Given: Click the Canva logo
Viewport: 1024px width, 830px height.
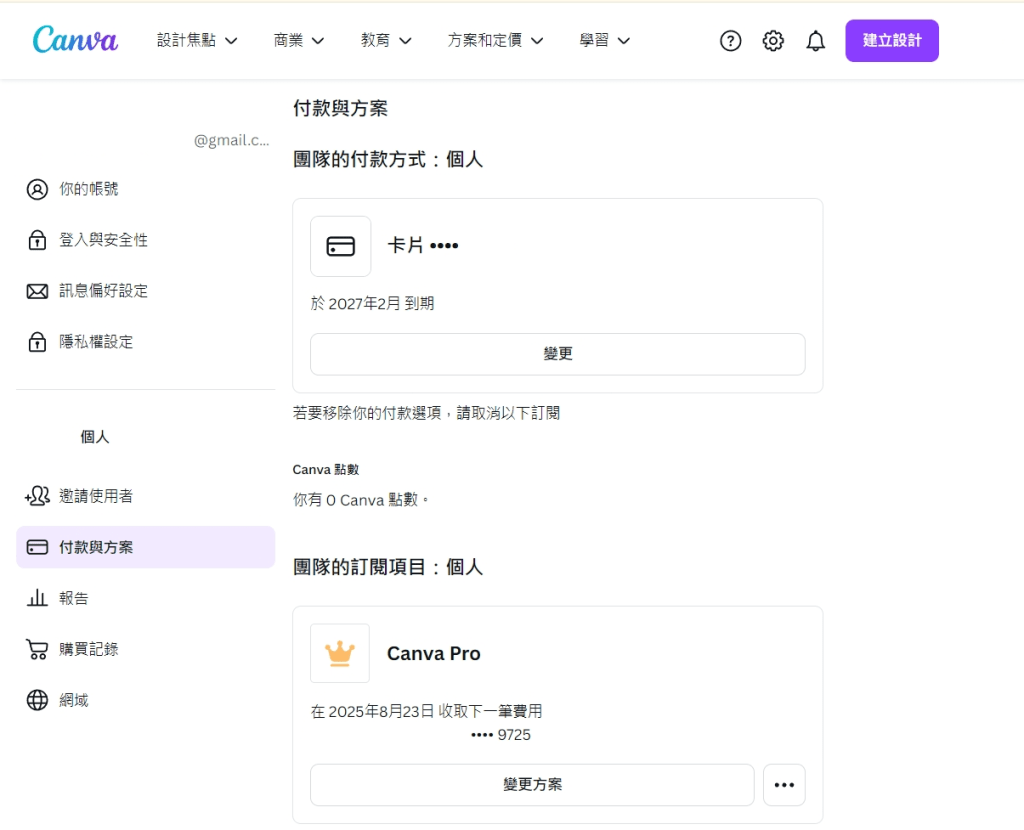Looking at the screenshot, I should (75, 40).
